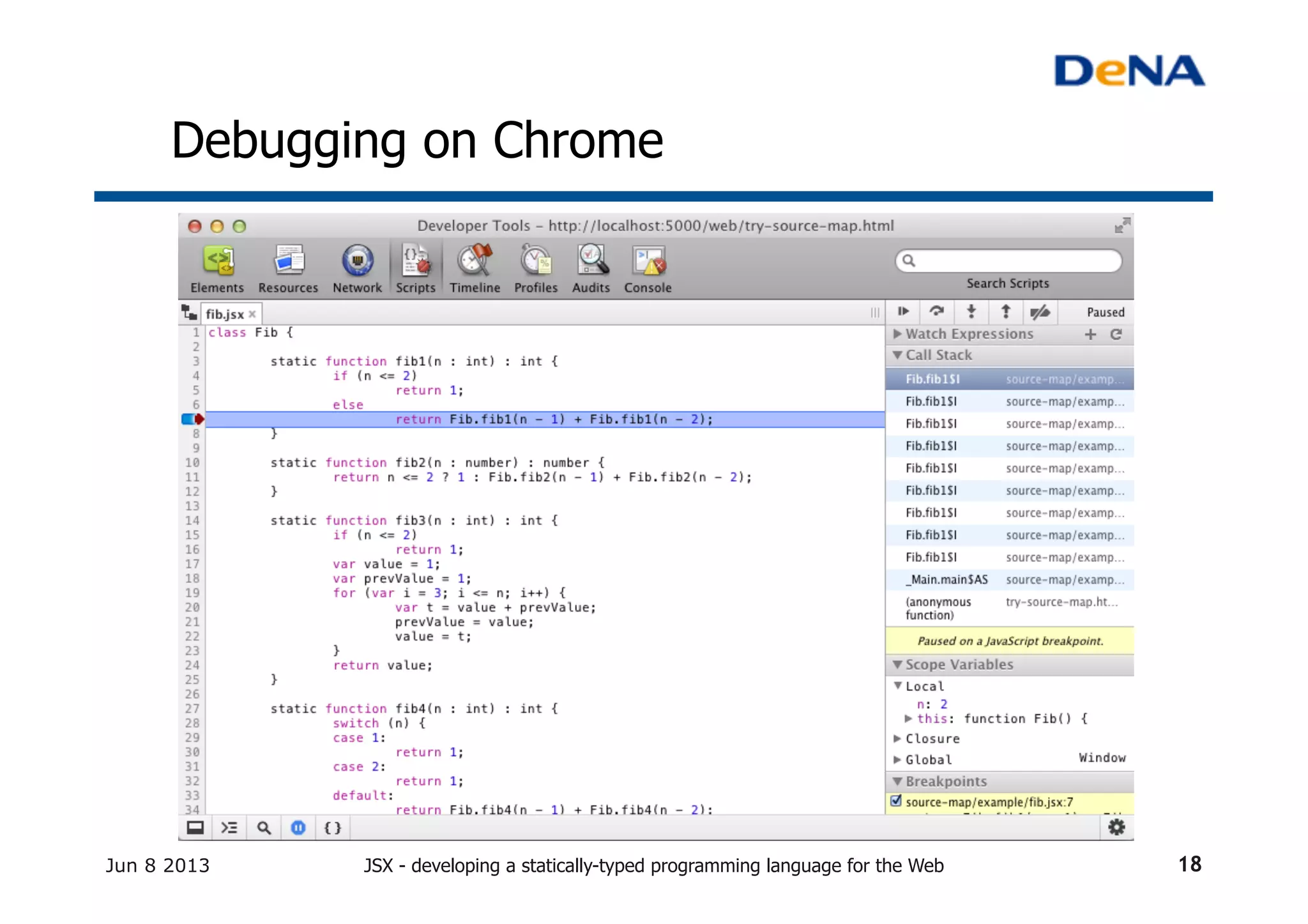Click the Step into icon

click(x=971, y=312)
